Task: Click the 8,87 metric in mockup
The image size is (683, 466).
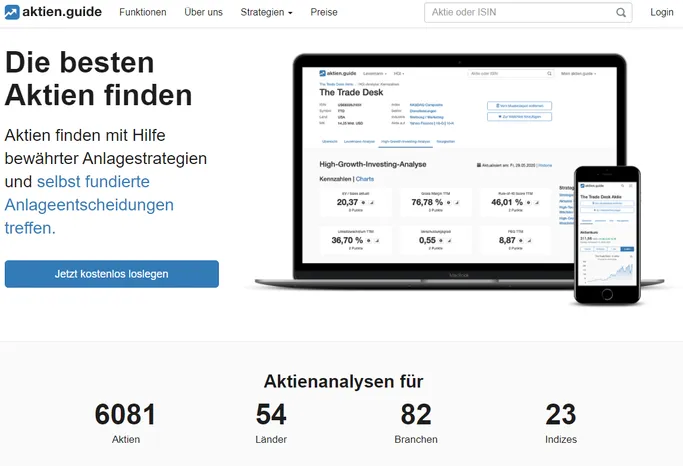Action: (x=507, y=240)
